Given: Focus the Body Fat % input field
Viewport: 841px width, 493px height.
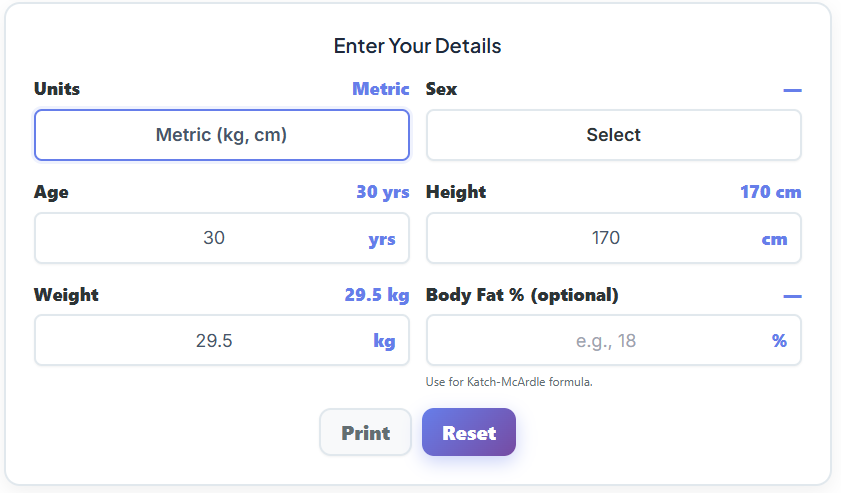Looking at the screenshot, I should coord(592,341).
